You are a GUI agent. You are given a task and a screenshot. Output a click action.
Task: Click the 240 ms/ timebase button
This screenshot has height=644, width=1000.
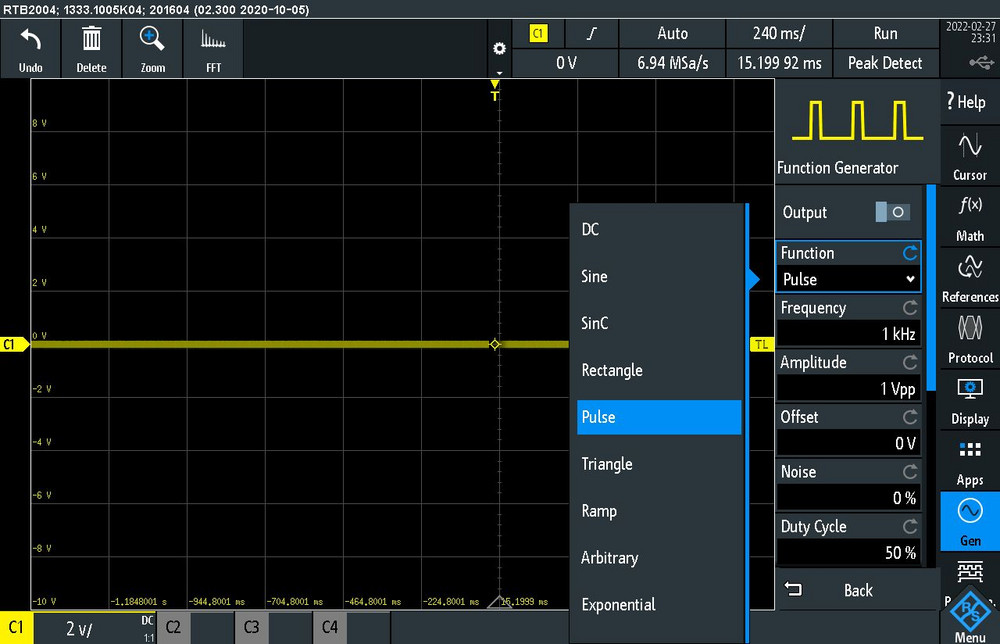(x=779, y=34)
